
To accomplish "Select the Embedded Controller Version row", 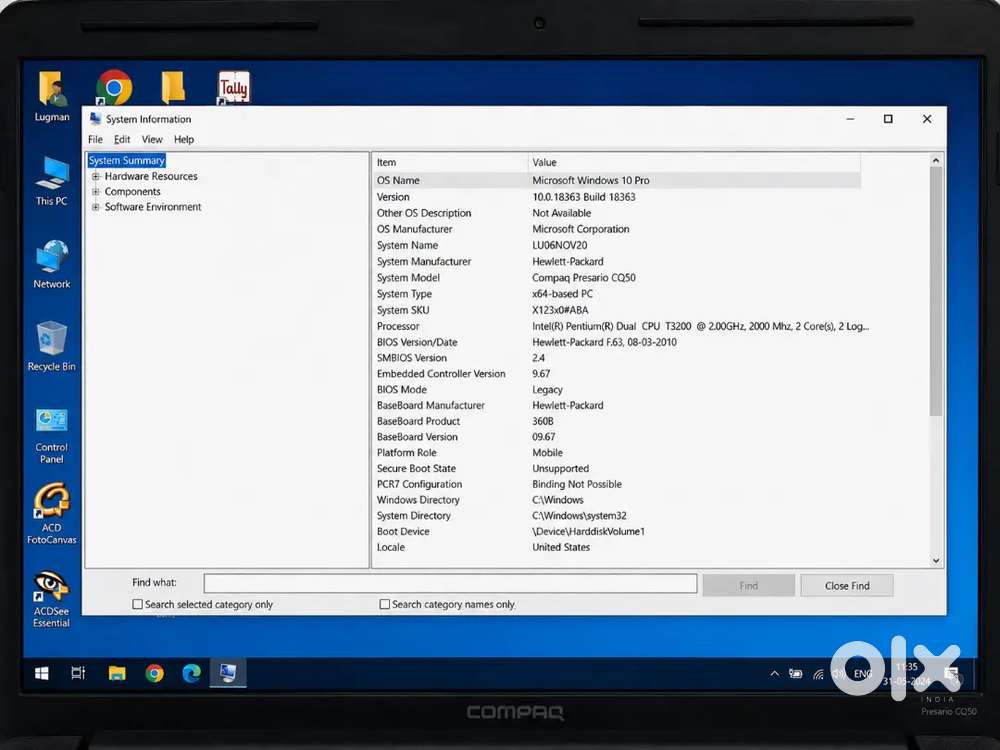I will [617, 374].
